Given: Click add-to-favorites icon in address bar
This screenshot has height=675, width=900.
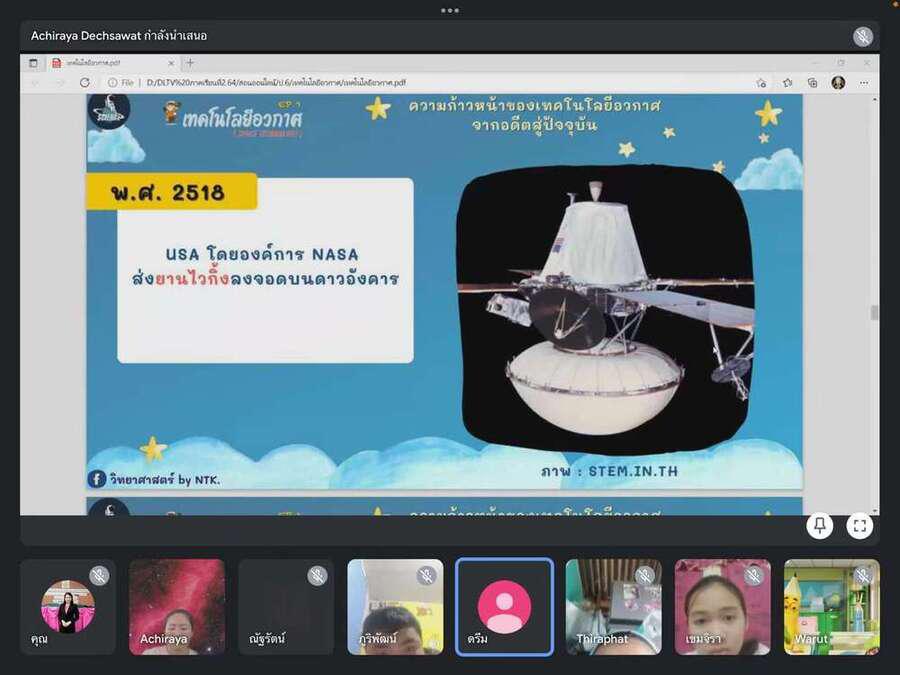Looking at the screenshot, I should coord(761,83).
